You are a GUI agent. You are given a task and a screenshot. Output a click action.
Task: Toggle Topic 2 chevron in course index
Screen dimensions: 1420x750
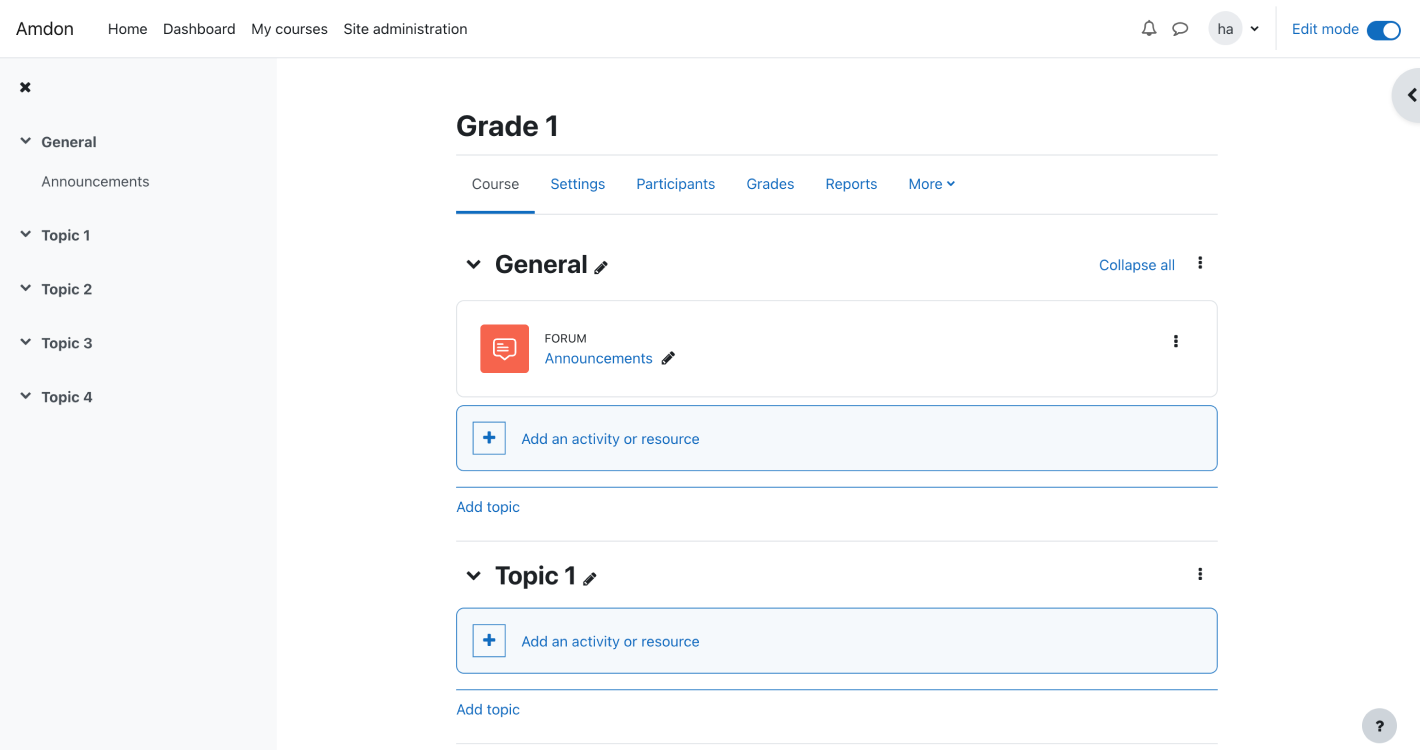click(x=26, y=288)
